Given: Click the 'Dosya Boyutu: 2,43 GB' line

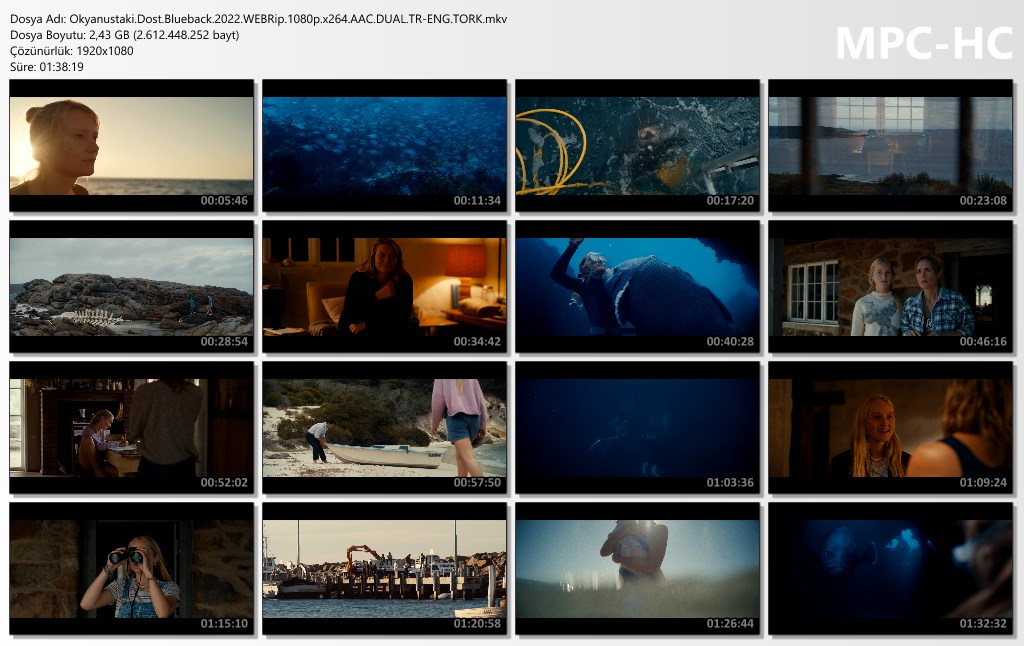Looking at the screenshot, I should click(125, 35).
